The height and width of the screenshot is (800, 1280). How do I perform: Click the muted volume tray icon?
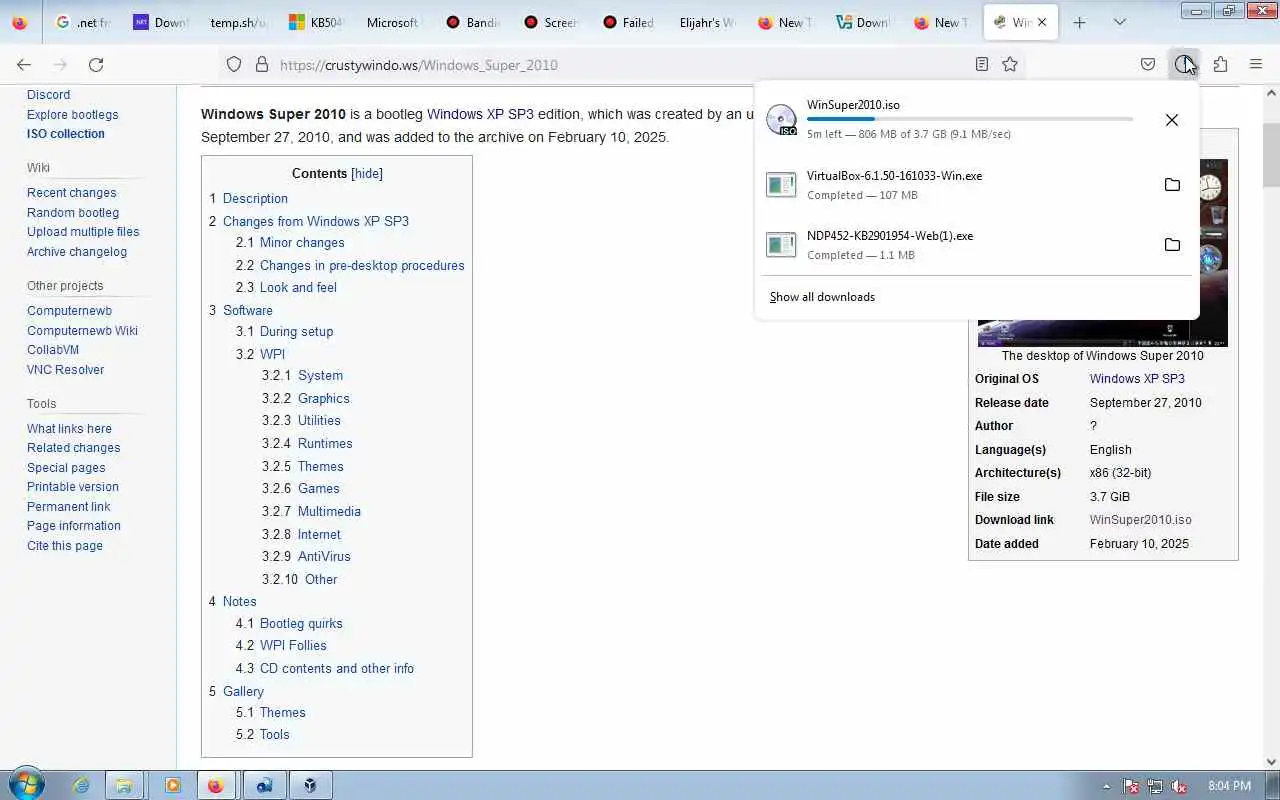pyautogui.click(x=1179, y=786)
